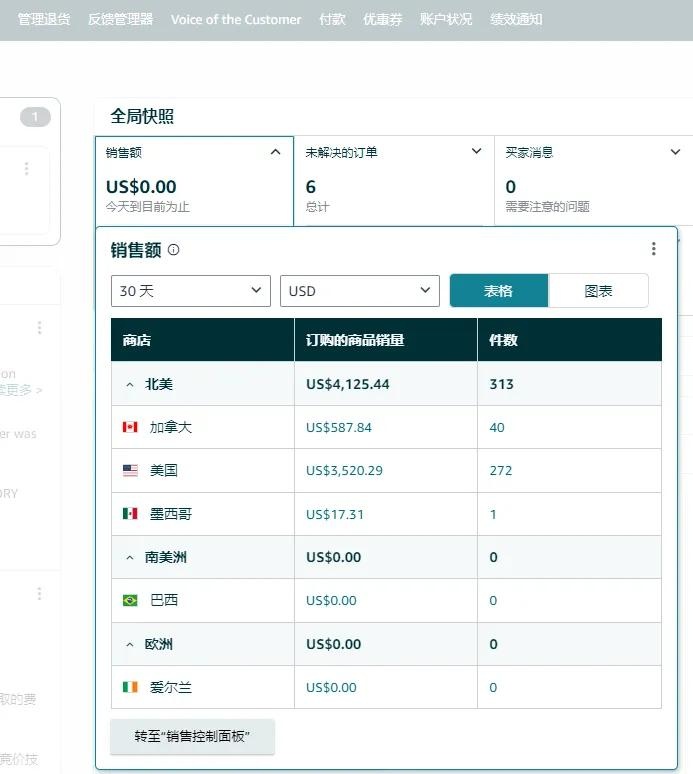The width and height of the screenshot is (693, 774).
Task: Click the 北美 units total 313
Action: pyautogui.click(x=501, y=384)
